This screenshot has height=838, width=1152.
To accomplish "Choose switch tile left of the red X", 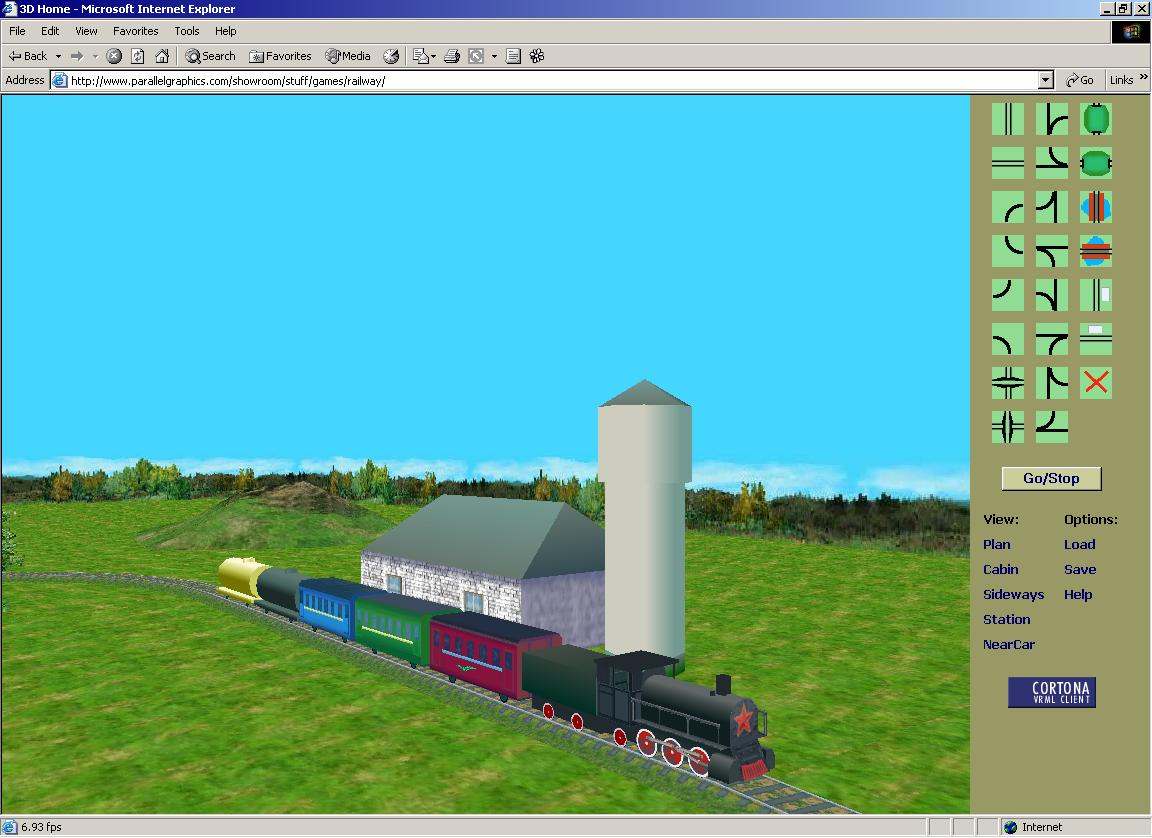I will point(1051,383).
